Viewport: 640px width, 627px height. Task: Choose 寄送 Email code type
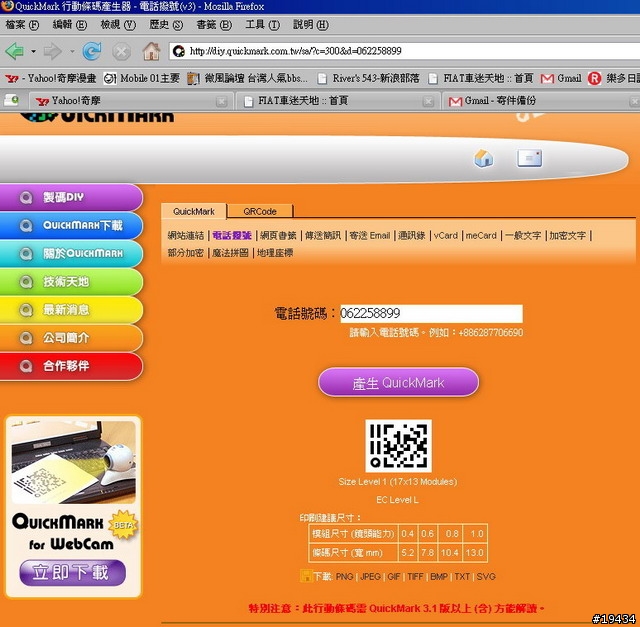(x=370, y=235)
